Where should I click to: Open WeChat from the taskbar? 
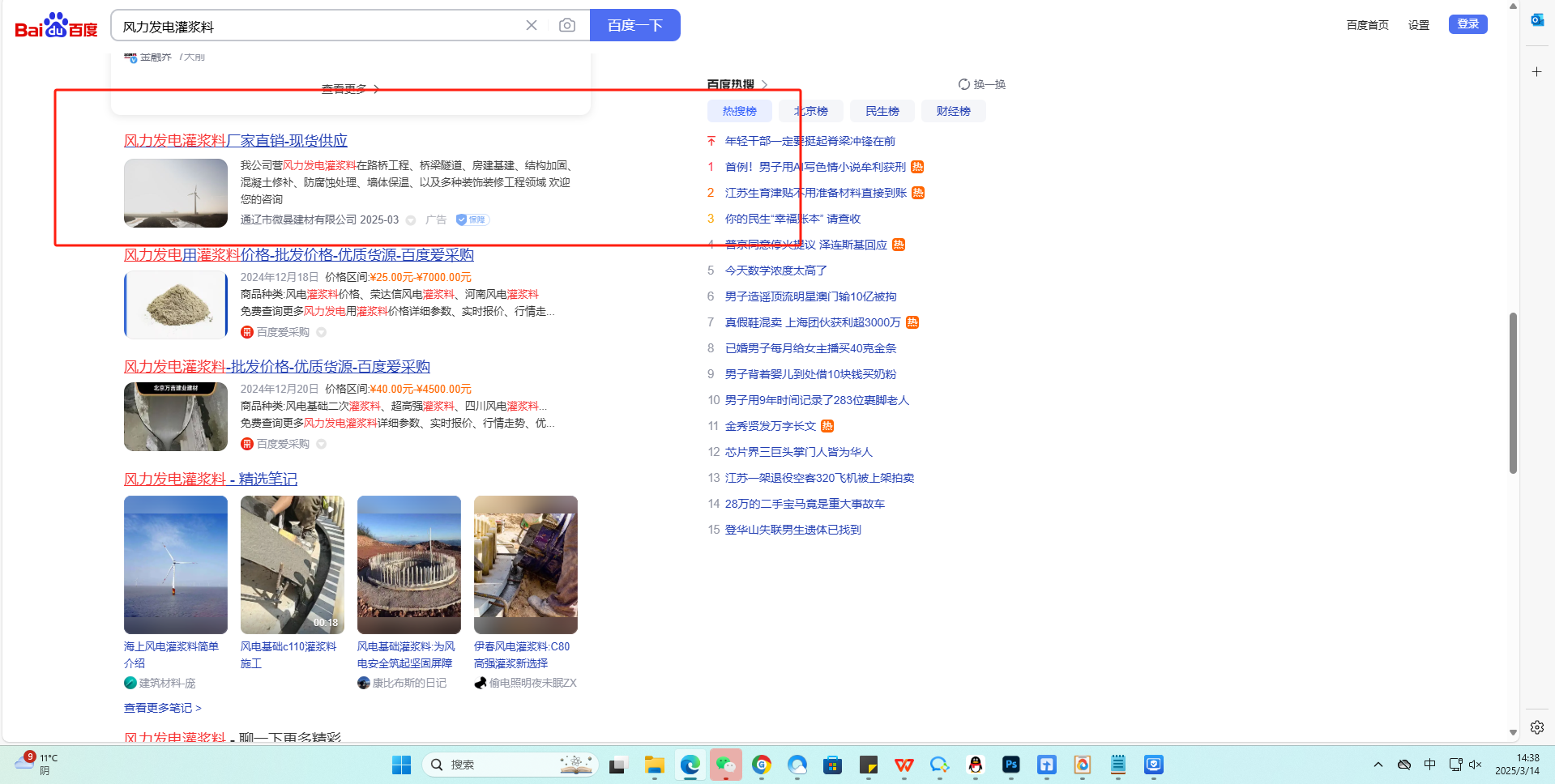point(725,765)
